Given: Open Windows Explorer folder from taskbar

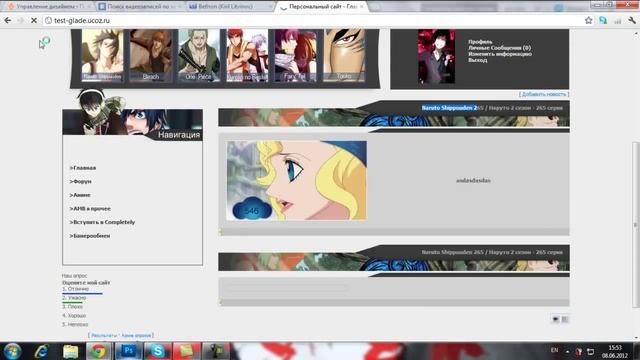Looking at the screenshot, I should coord(71,351).
